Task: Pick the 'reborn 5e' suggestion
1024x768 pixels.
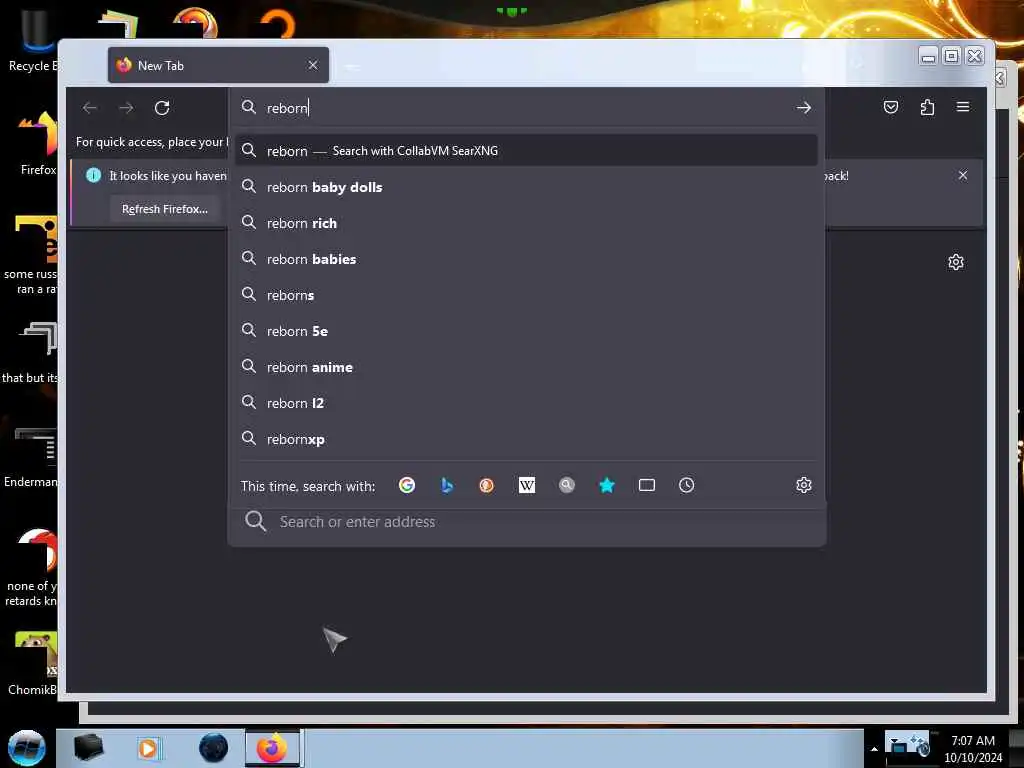Action: [x=526, y=331]
